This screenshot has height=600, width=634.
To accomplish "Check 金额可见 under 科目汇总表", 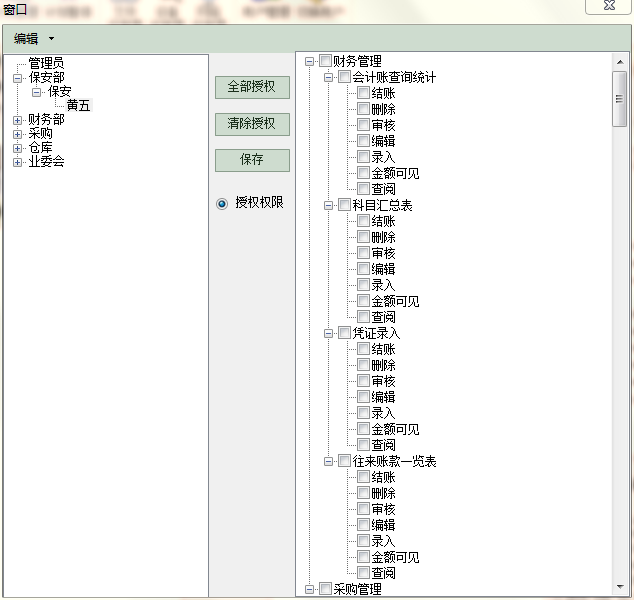I will pos(363,300).
